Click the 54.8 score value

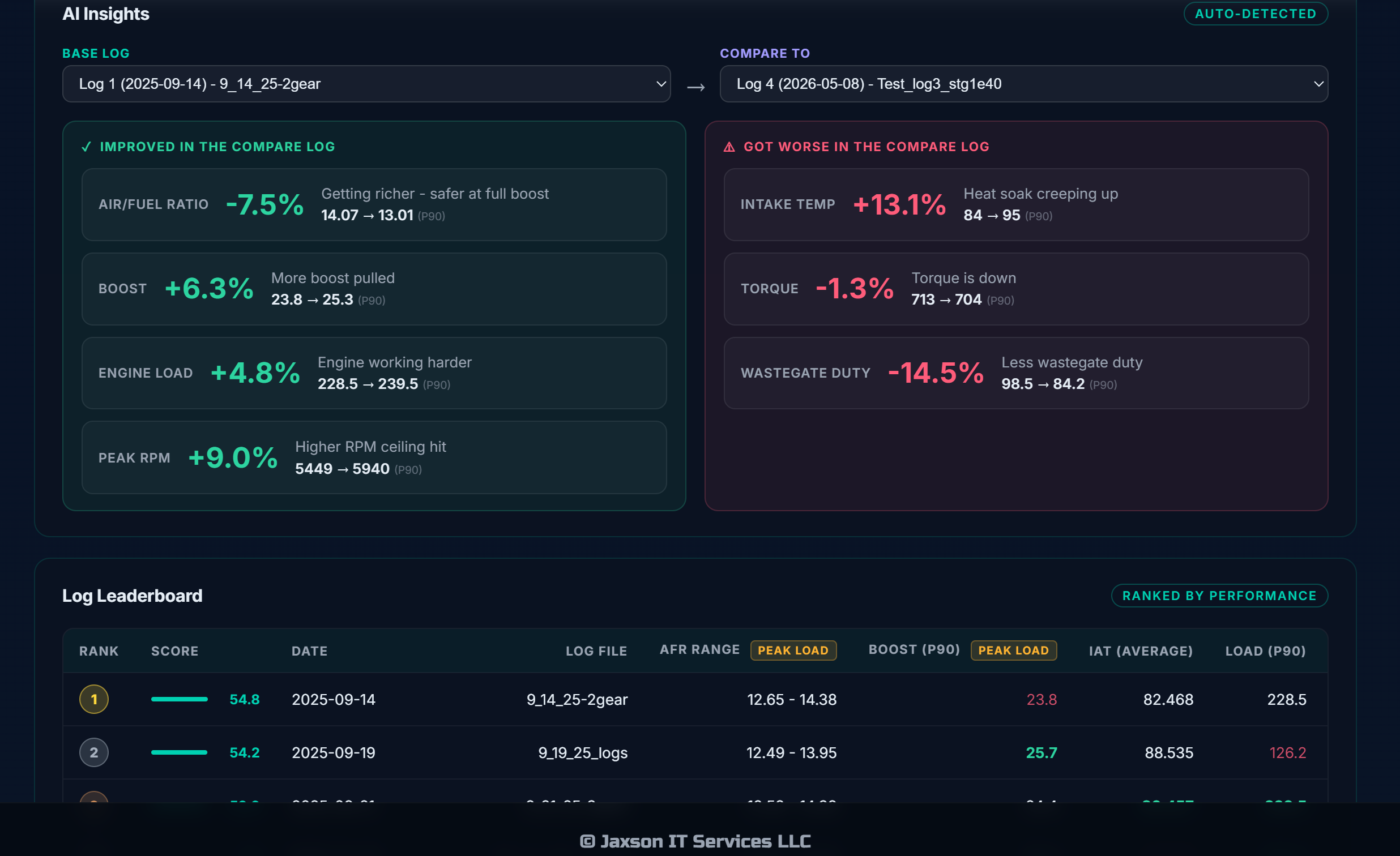point(244,700)
